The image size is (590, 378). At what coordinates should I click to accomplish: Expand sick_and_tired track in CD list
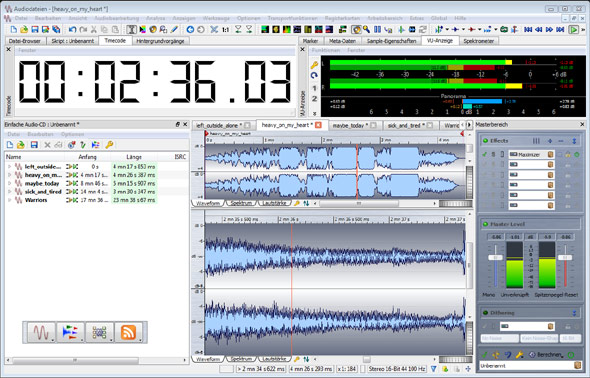(9, 191)
